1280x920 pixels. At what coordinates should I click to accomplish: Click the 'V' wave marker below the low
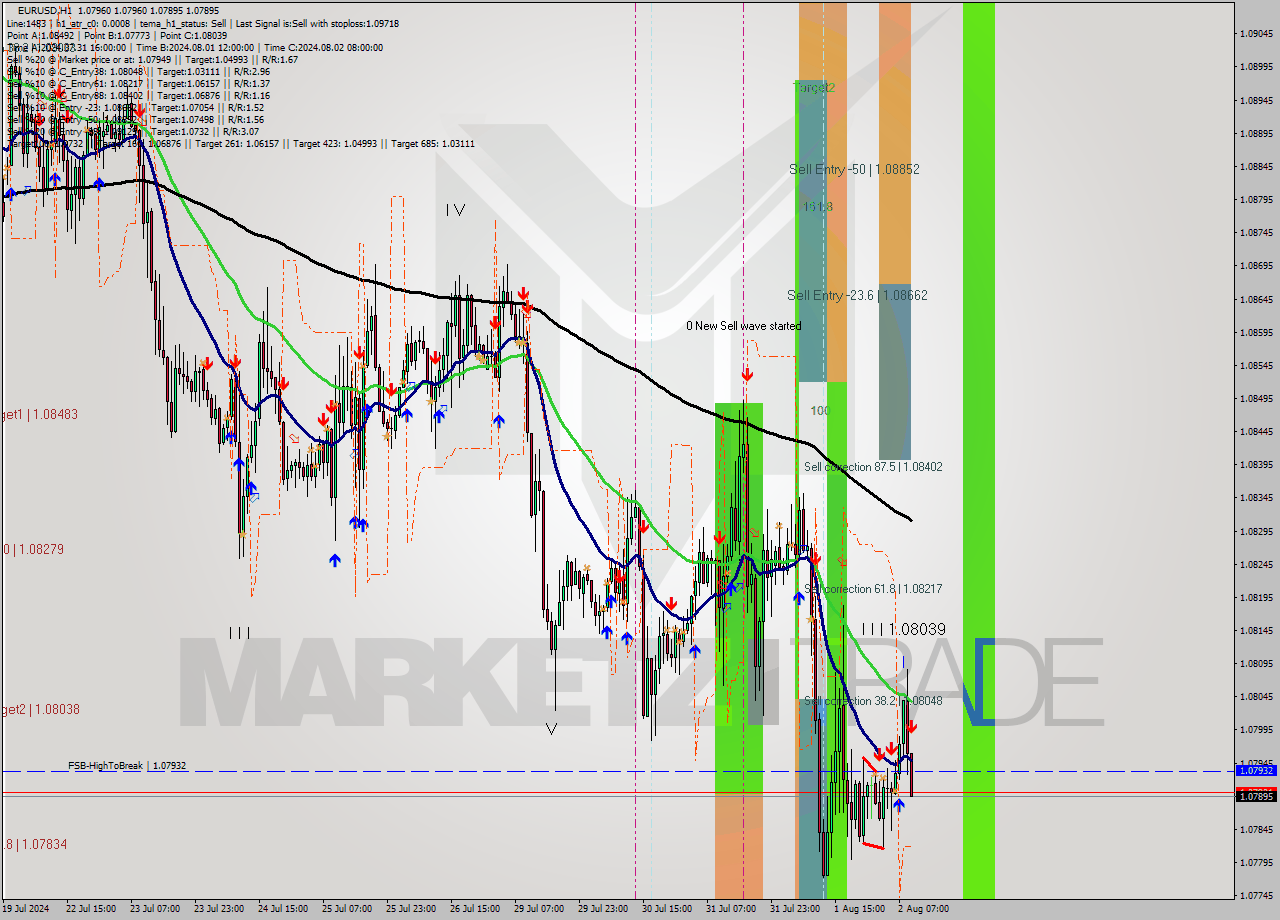click(x=551, y=729)
